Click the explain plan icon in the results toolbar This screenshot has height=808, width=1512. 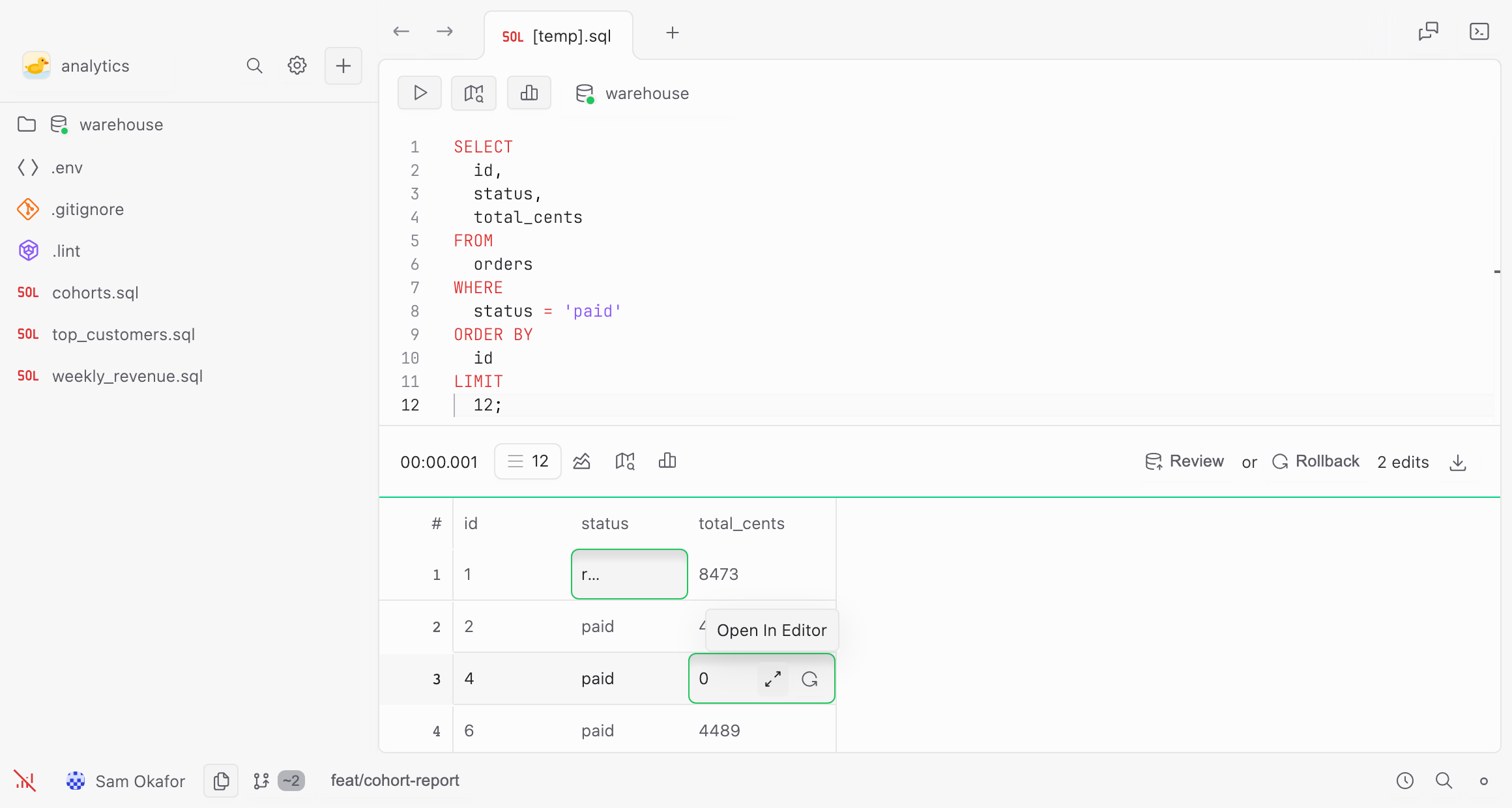(625, 461)
